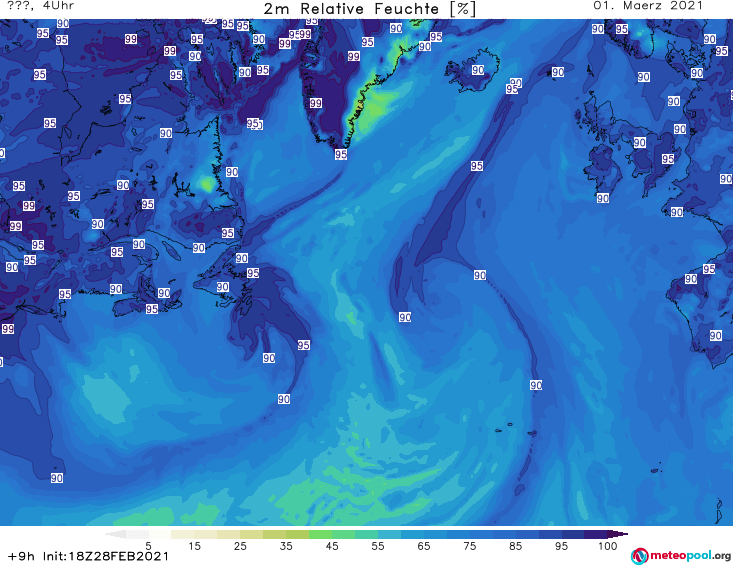This screenshot has height=566, width=733.
Task: Pick the green colorbar segment between 35 and 45
Action: click(x=320, y=534)
